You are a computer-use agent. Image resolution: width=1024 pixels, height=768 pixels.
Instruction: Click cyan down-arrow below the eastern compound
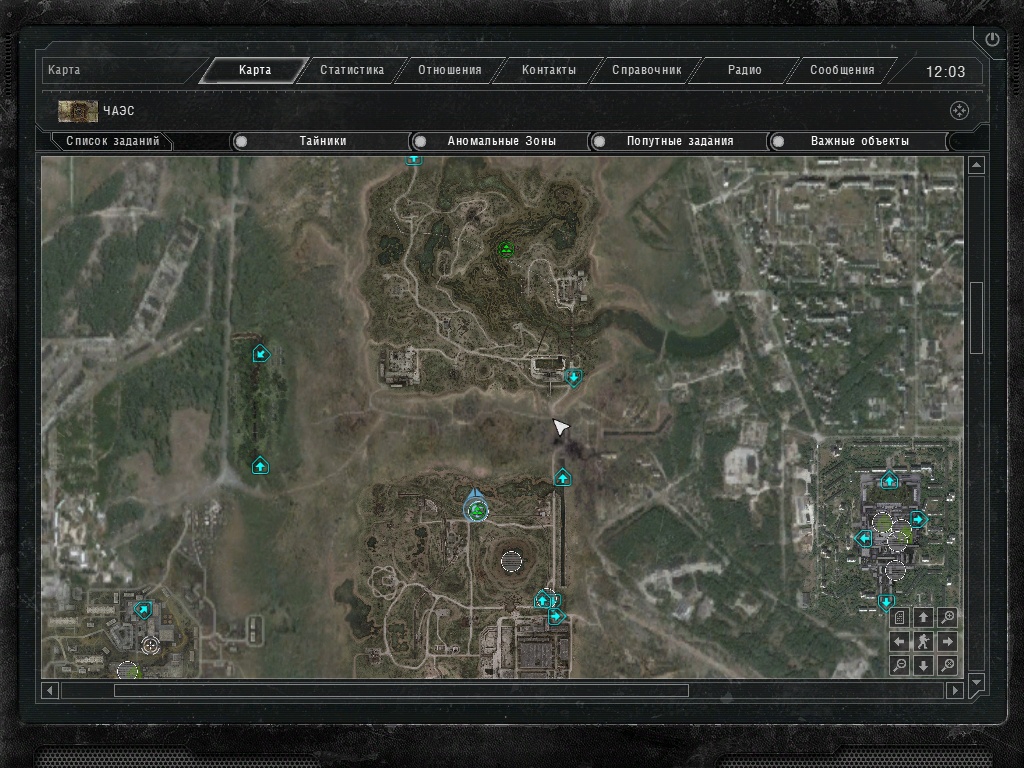pos(886,601)
